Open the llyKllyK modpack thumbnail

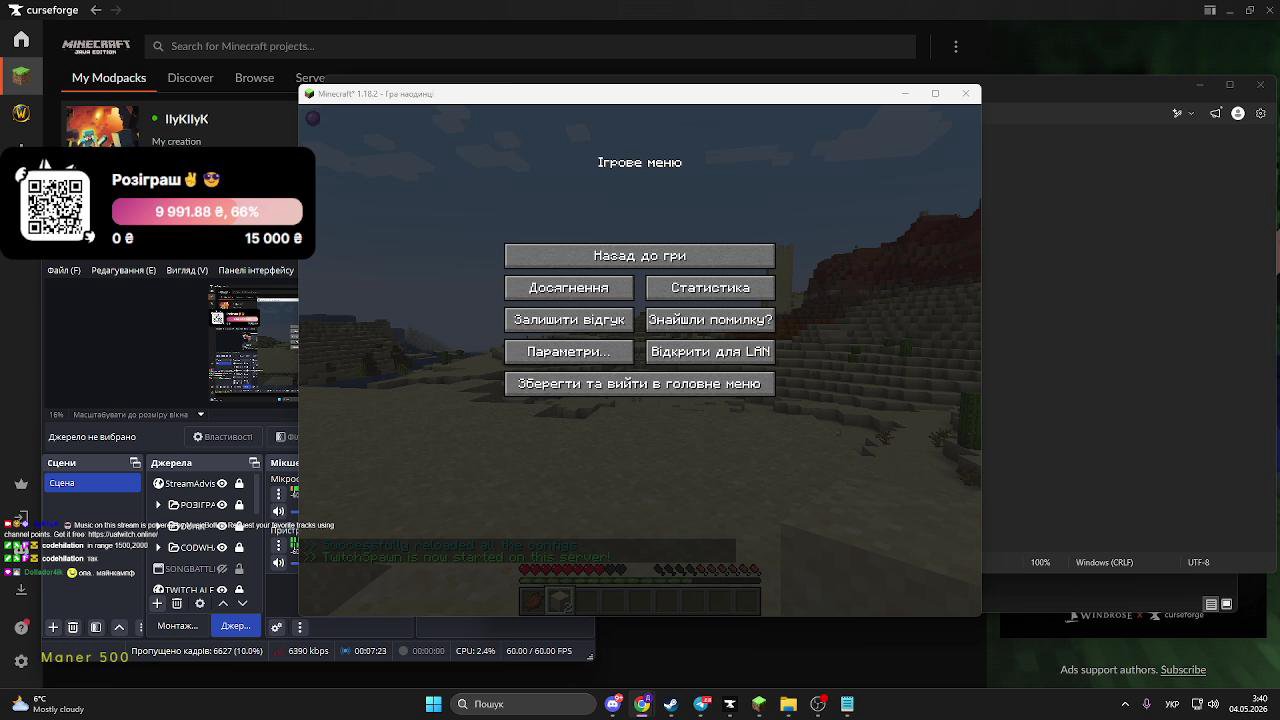(102, 126)
